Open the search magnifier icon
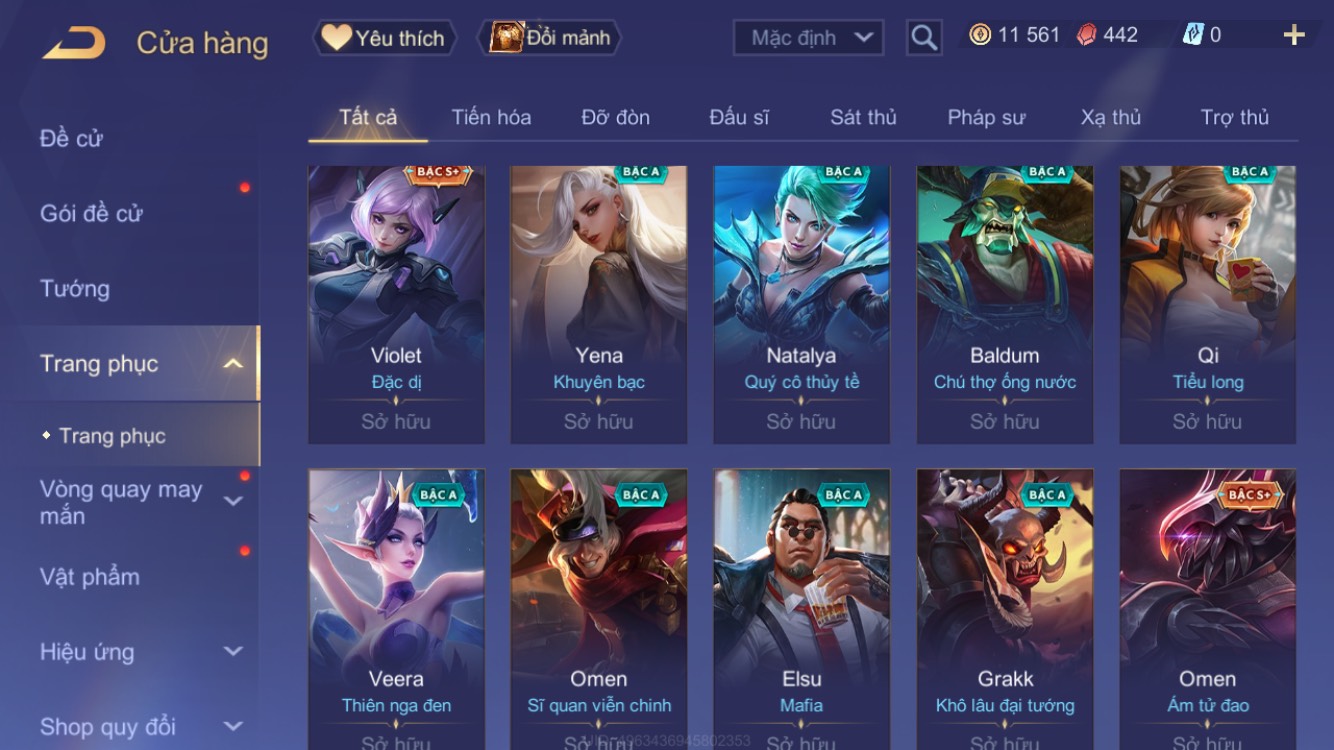 (x=924, y=38)
